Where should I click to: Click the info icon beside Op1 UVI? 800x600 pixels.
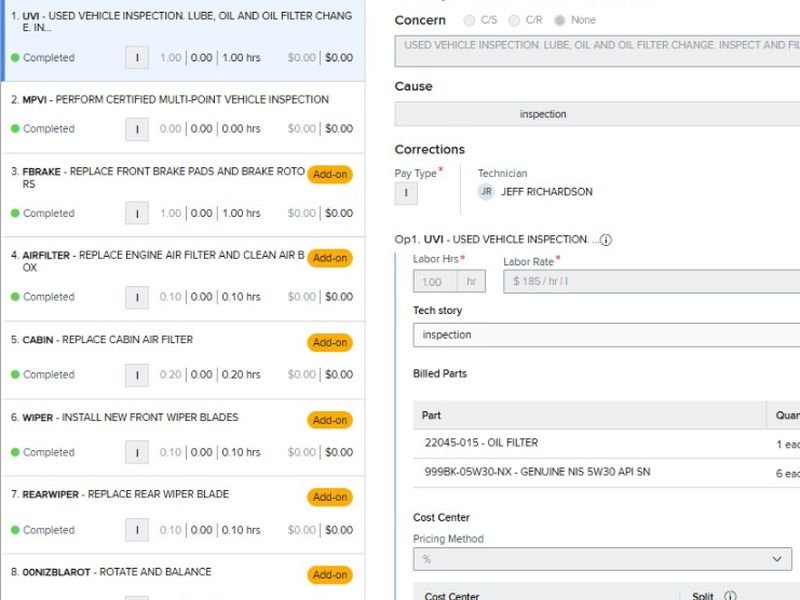click(x=606, y=240)
